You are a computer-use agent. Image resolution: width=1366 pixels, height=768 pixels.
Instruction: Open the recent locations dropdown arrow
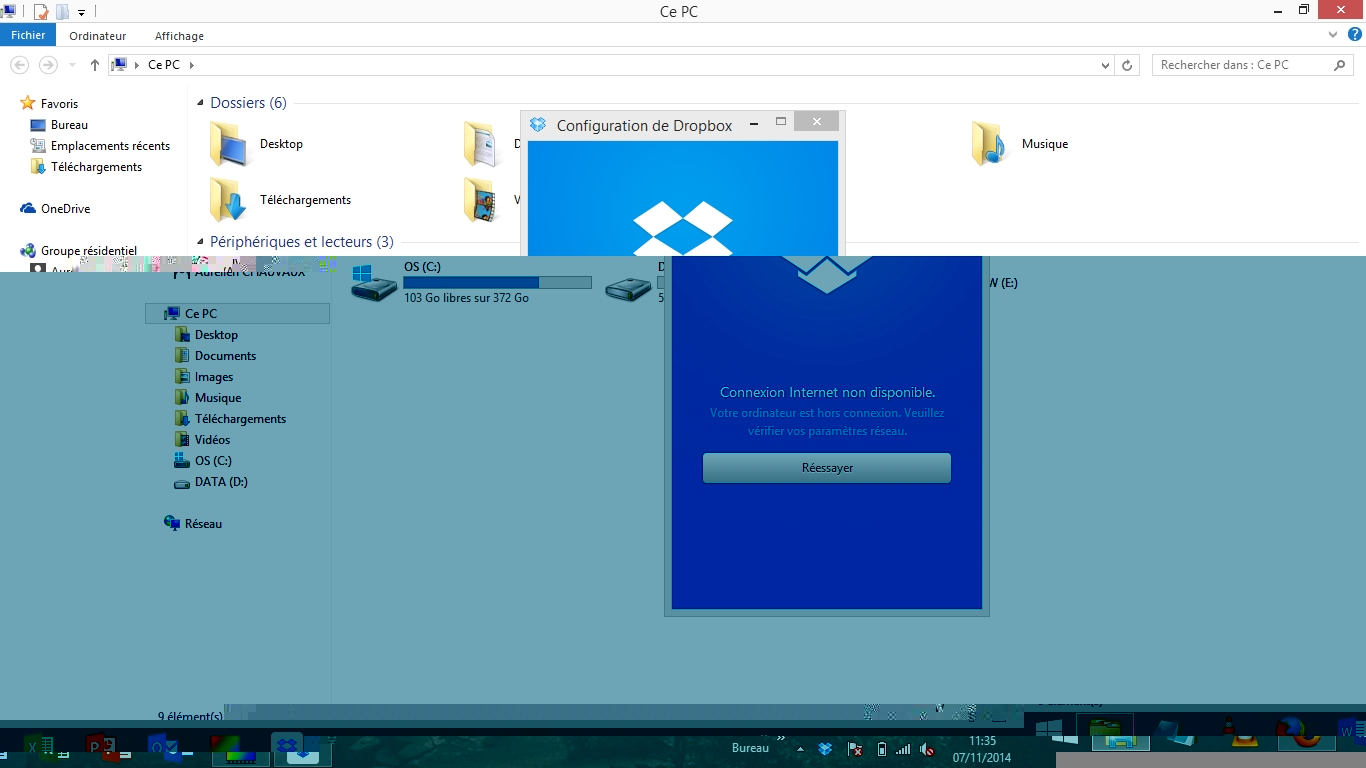pyautogui.click(x=72, y=65)
